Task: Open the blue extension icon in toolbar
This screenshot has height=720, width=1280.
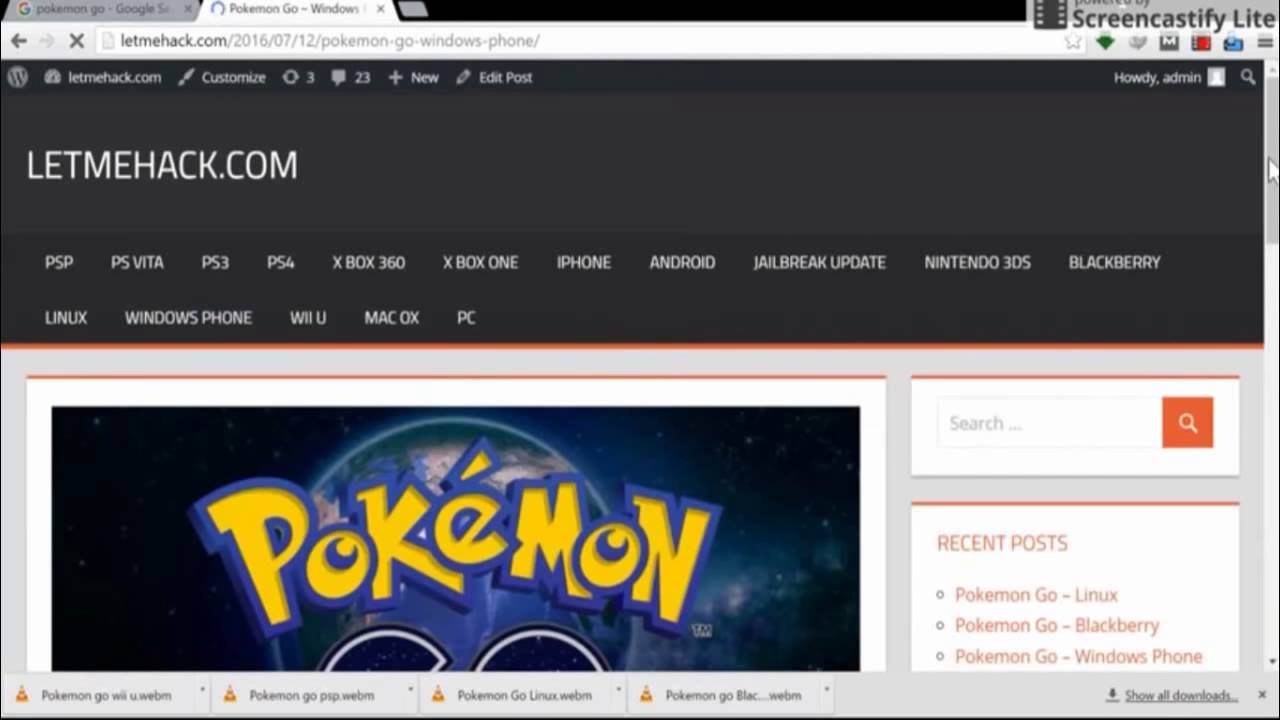Action: coord(1233,42)
